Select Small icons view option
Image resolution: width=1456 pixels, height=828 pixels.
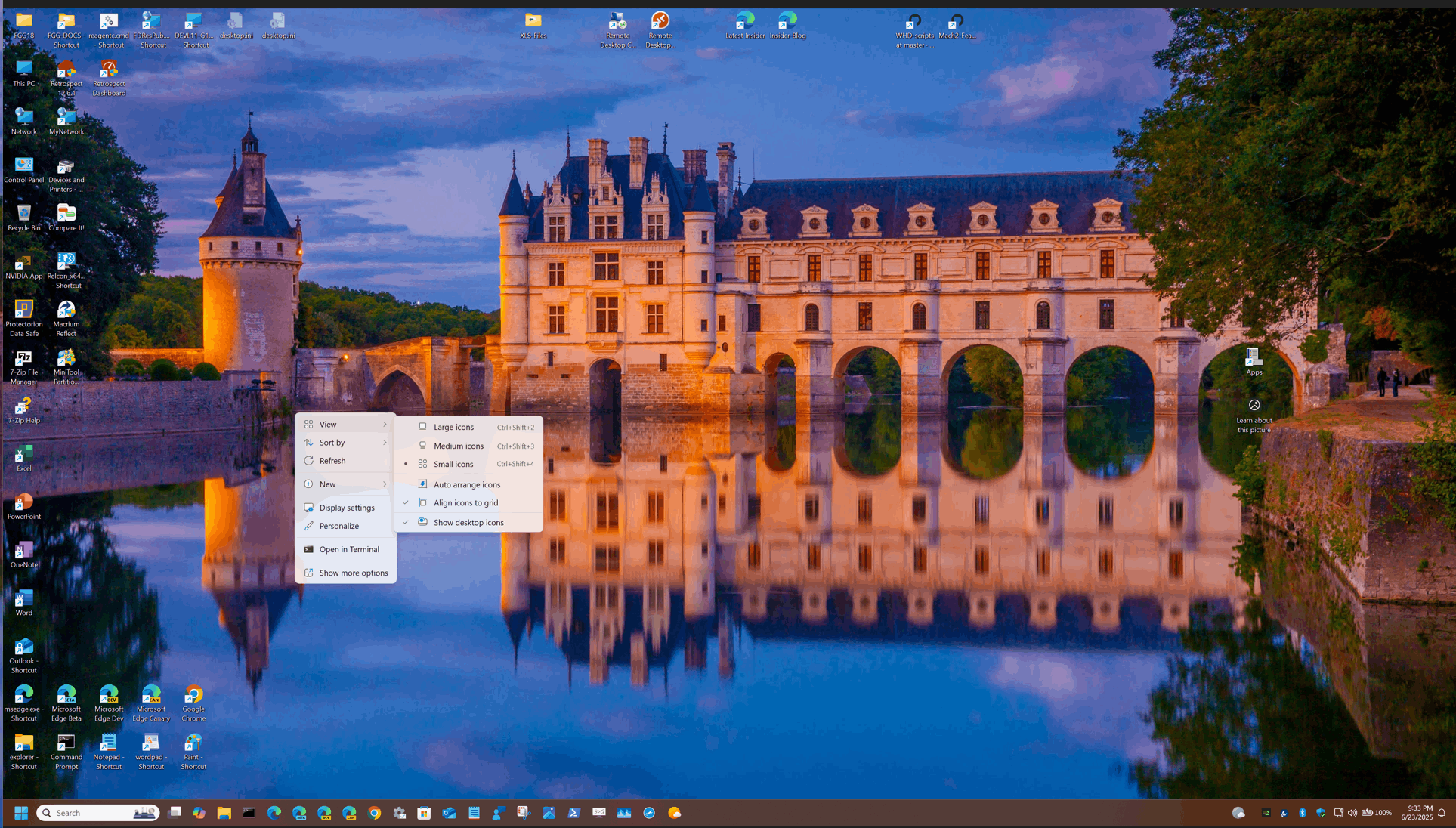tap(468, 464)
